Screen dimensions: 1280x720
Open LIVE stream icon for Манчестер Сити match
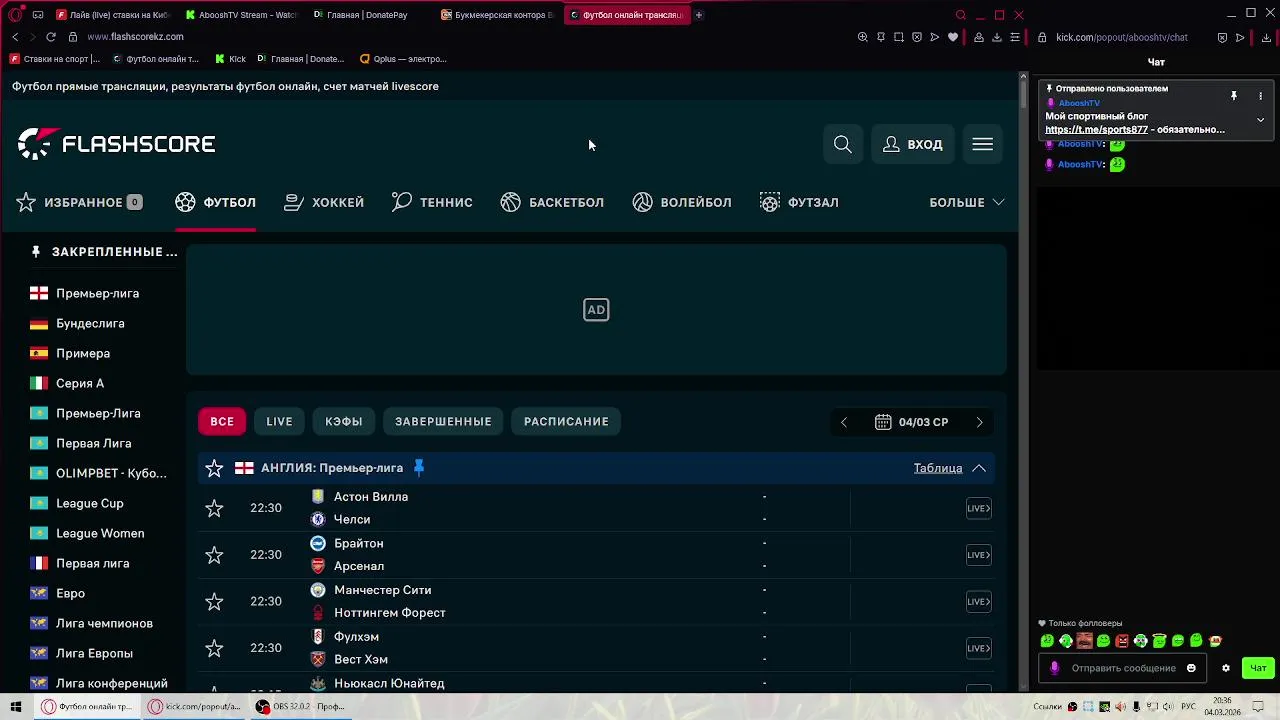coord(978,602)
